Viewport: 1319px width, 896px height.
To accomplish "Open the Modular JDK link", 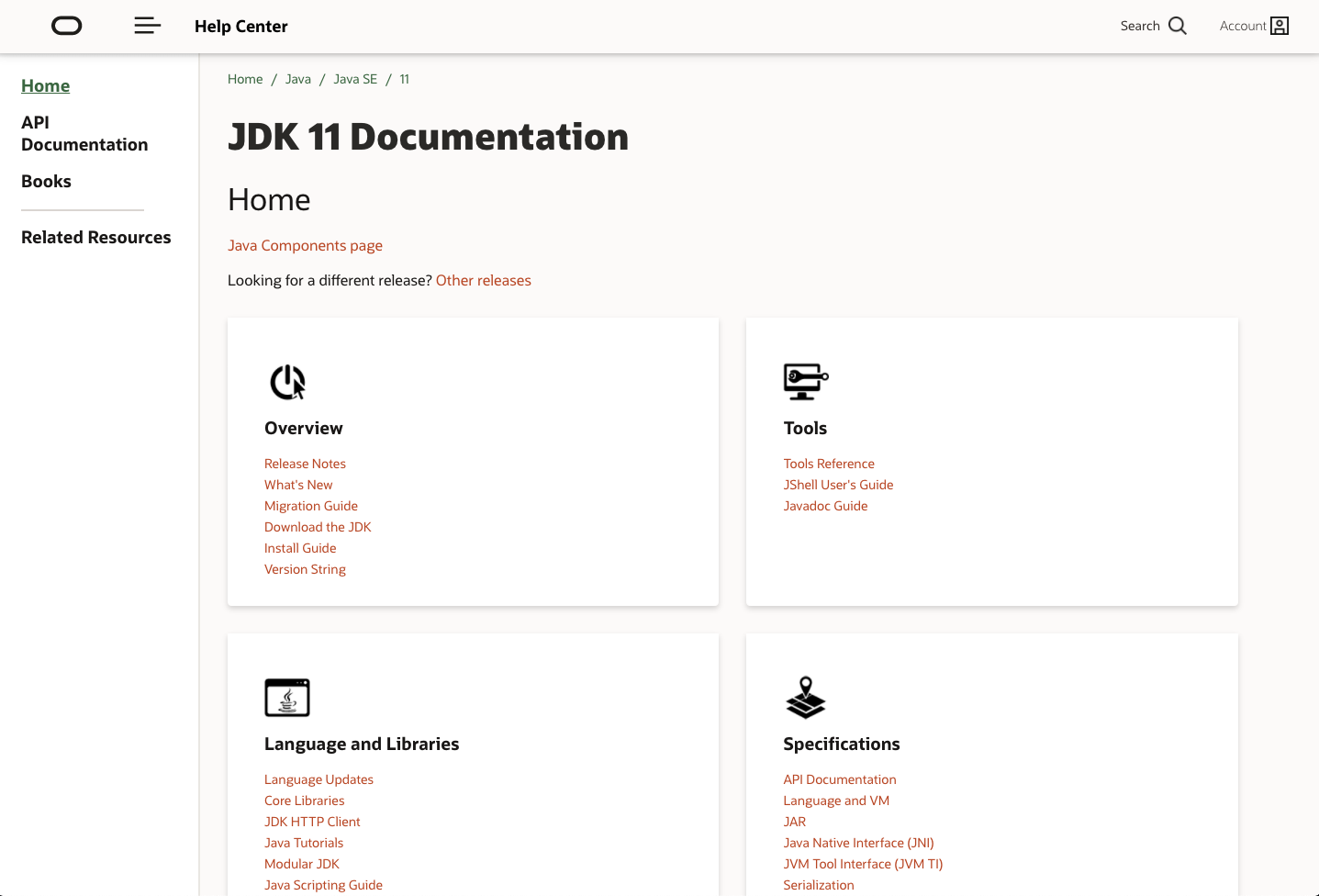I will coord(302,864).
